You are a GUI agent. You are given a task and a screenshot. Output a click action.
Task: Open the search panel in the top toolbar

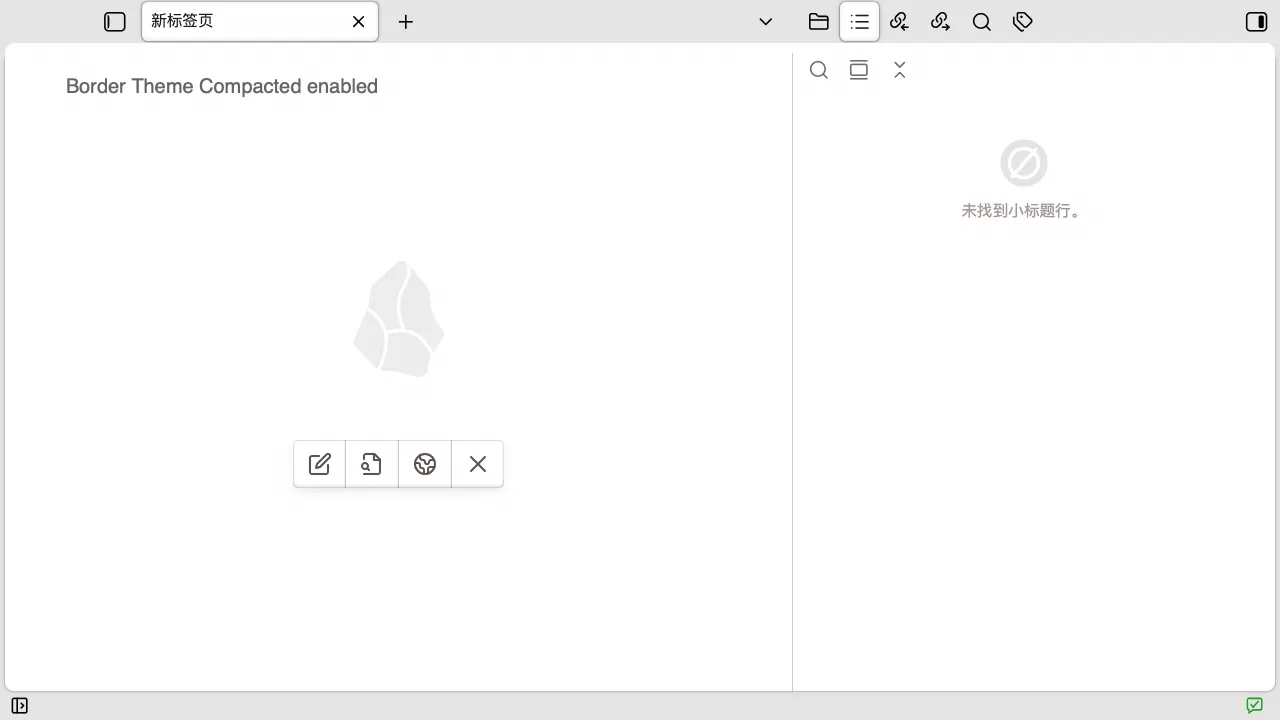[982, 22]
